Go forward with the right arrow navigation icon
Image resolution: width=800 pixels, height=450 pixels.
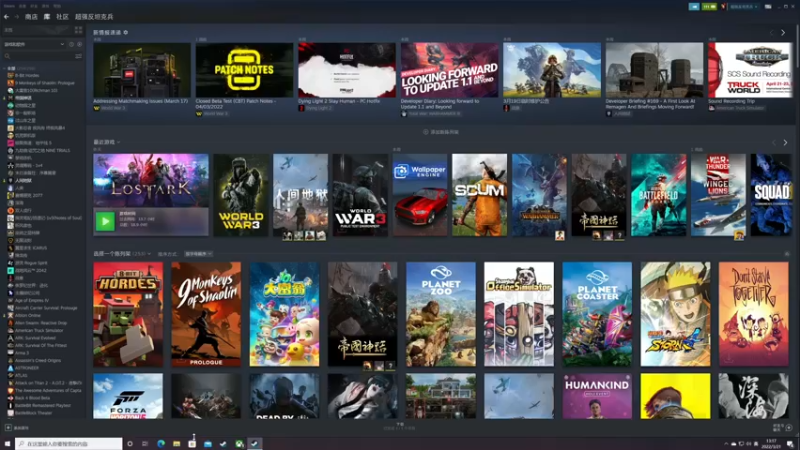point(16,17)
